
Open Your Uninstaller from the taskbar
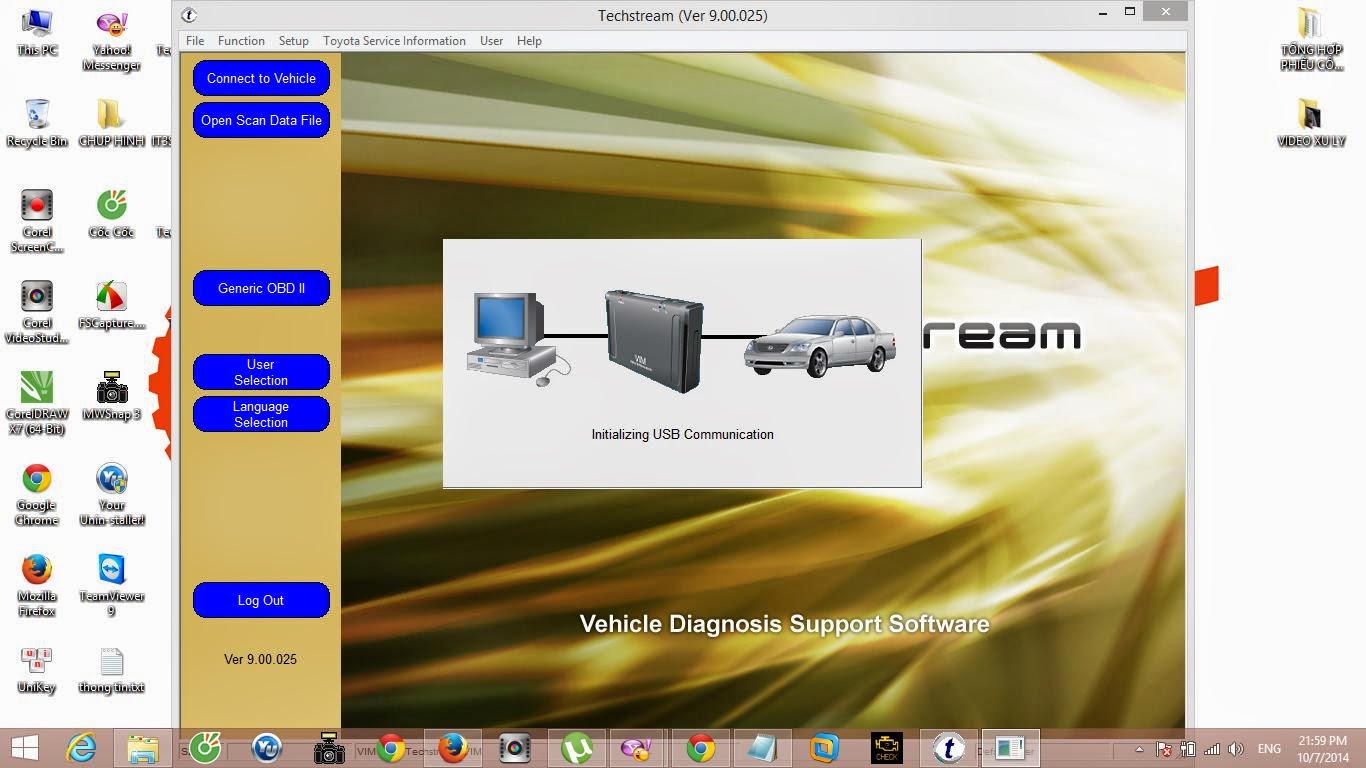[x=267, y=748]
